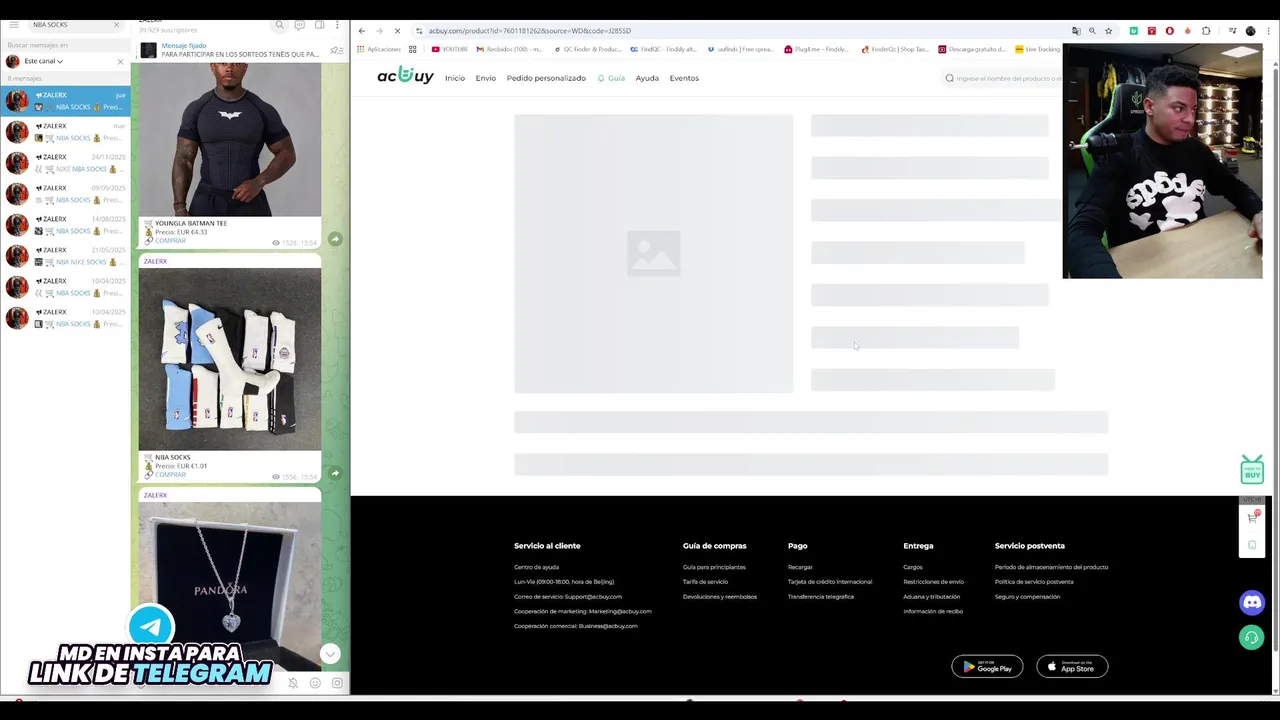Open the Plug4.me bookmark
This screenshot has height=720, width=1280.
pyautogui.click(x=816, y=49)
